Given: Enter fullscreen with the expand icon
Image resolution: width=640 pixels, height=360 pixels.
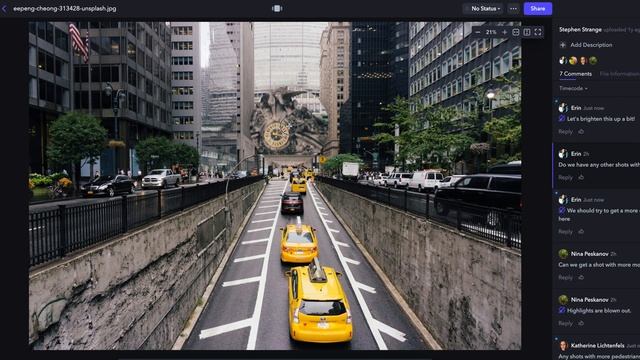Looking at the screenshot, I should pyautogui.click(x=538, y=32).
